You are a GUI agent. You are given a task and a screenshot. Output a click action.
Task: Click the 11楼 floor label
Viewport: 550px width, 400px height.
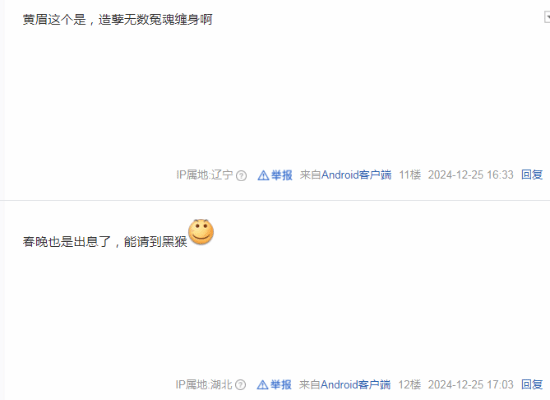coord(410,174)
